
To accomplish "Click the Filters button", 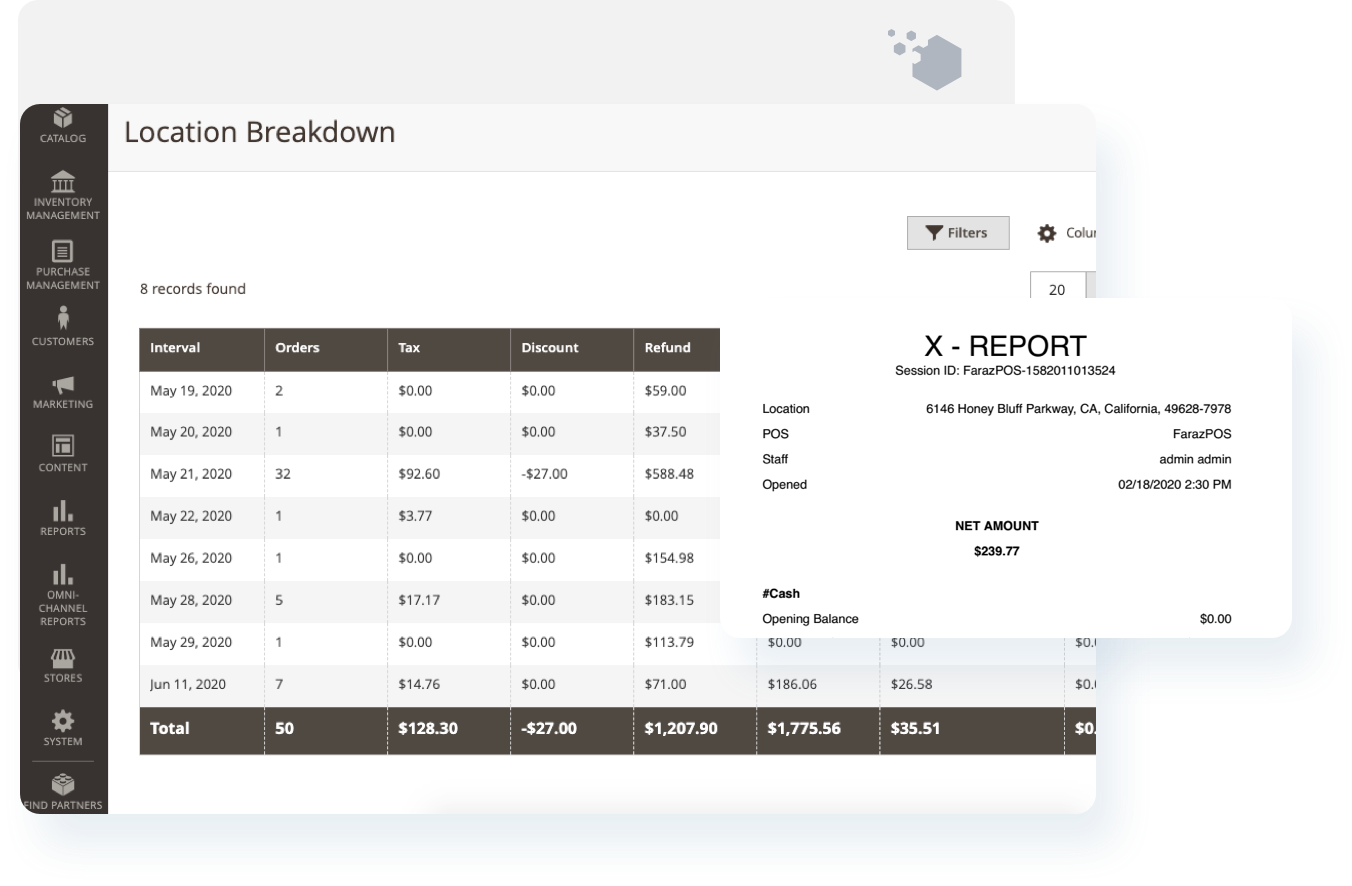I will tap(958, 233).
